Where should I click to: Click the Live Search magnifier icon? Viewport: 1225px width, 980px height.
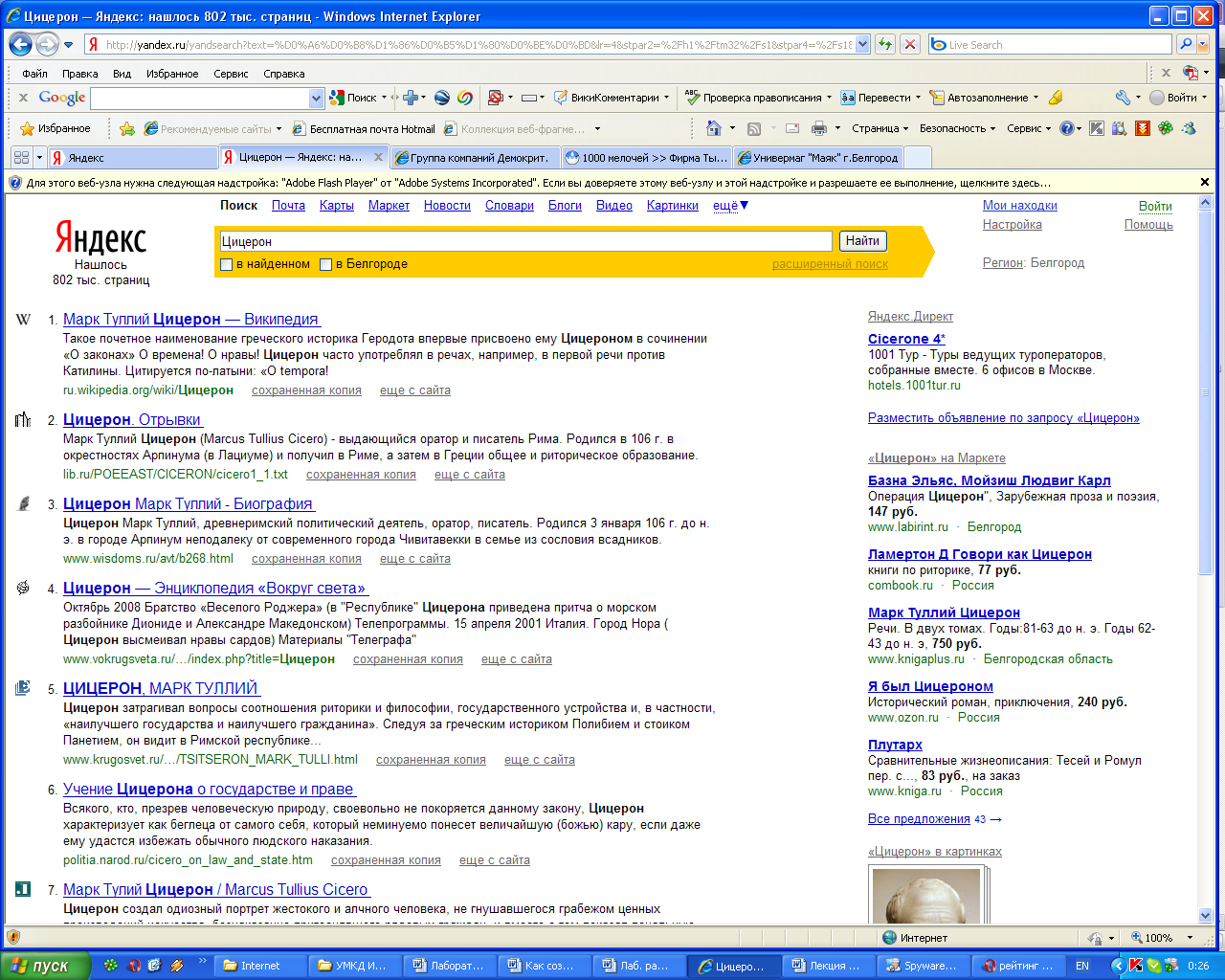pyautogui.click(x=1186, y=44)
